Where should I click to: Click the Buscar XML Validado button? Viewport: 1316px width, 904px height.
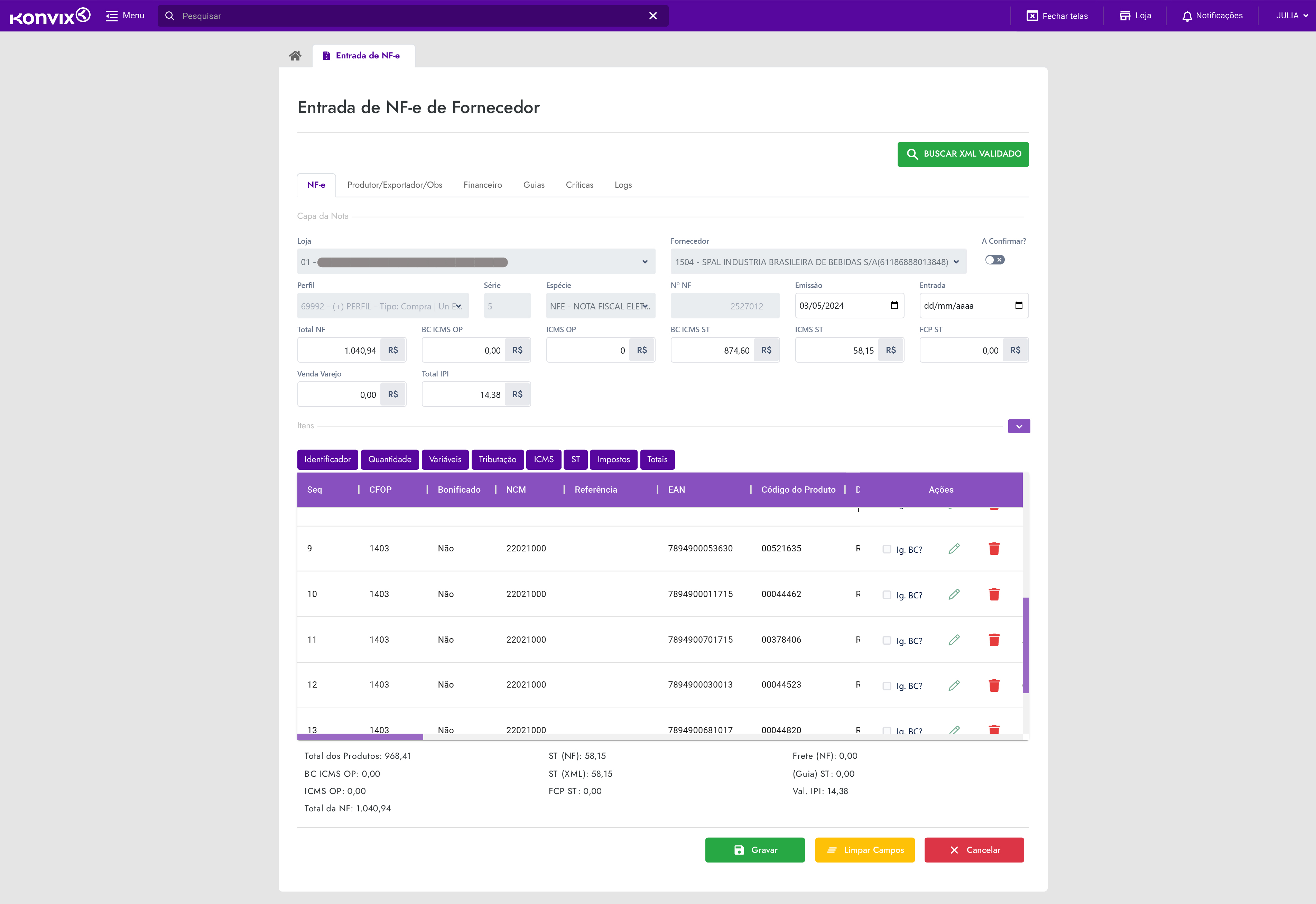coord(963,154)
